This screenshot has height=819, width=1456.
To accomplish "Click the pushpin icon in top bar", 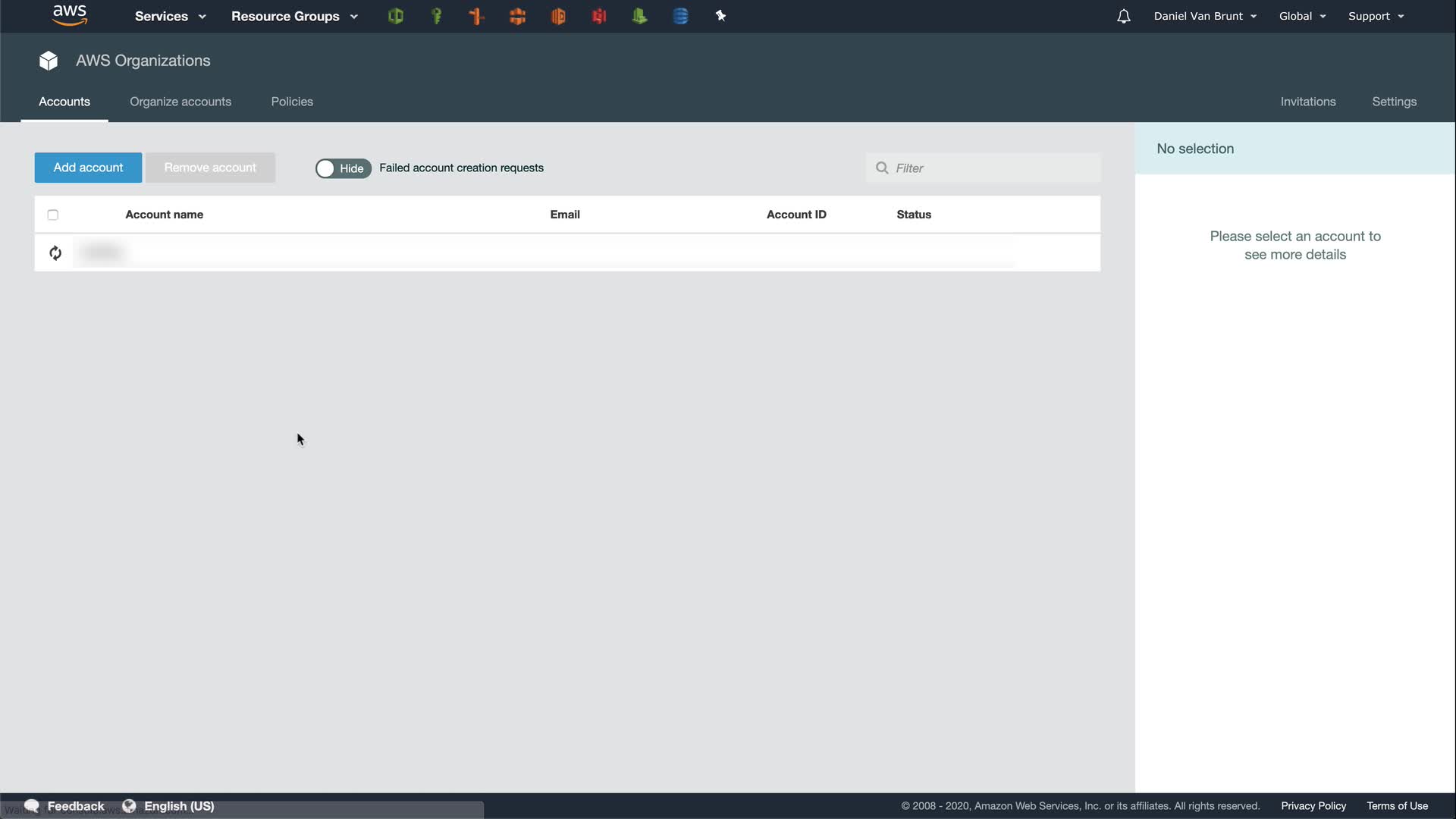I will pos(720,16).
